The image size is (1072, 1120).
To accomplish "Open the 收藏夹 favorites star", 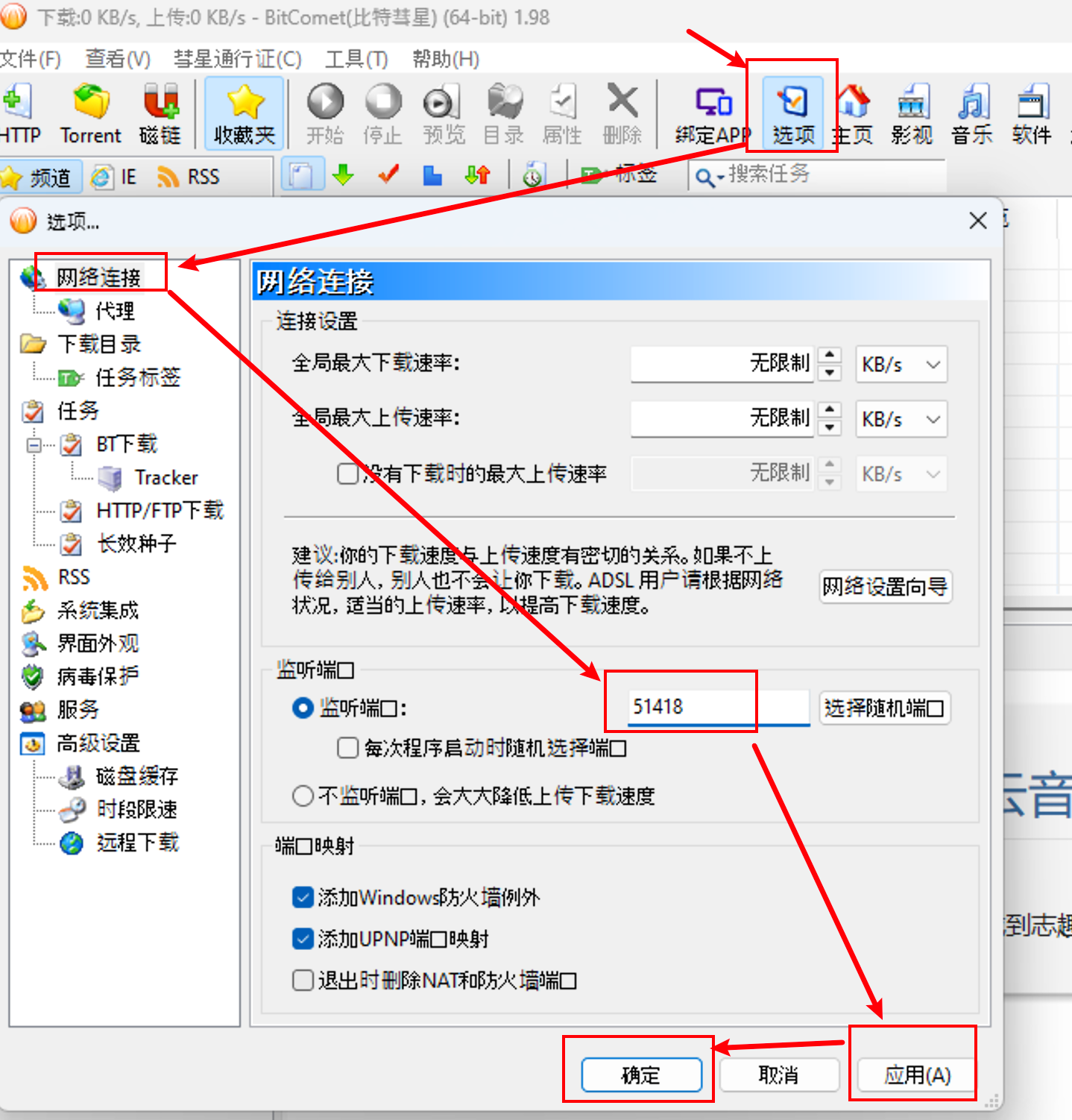I will 245,114.
